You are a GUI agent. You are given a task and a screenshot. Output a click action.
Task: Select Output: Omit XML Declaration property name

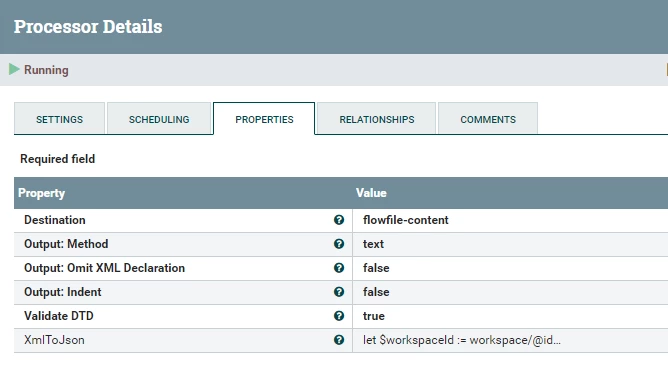104,268
